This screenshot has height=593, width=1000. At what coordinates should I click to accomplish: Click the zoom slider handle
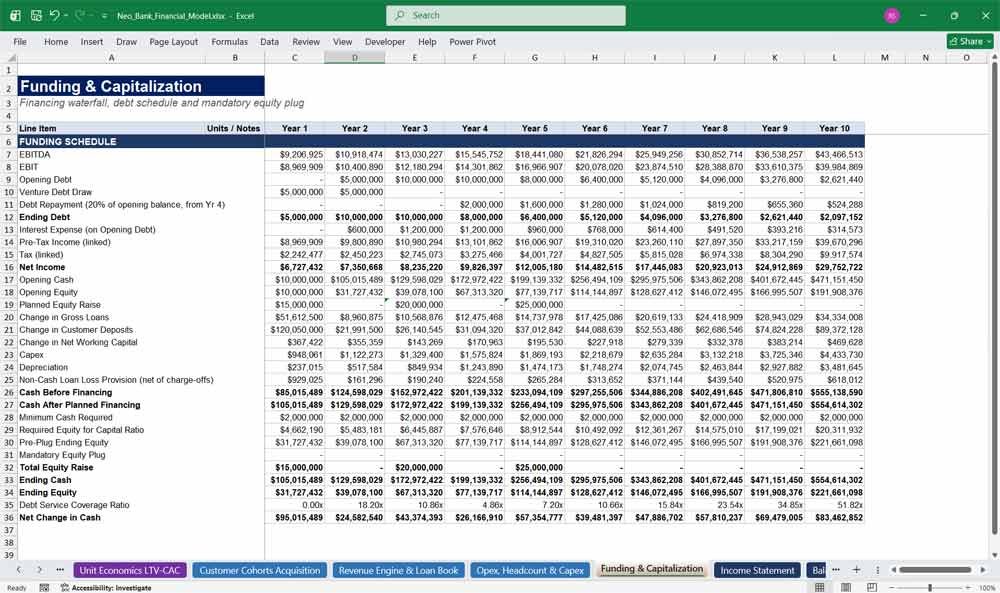pyautogui.click(x=930, y=587)
